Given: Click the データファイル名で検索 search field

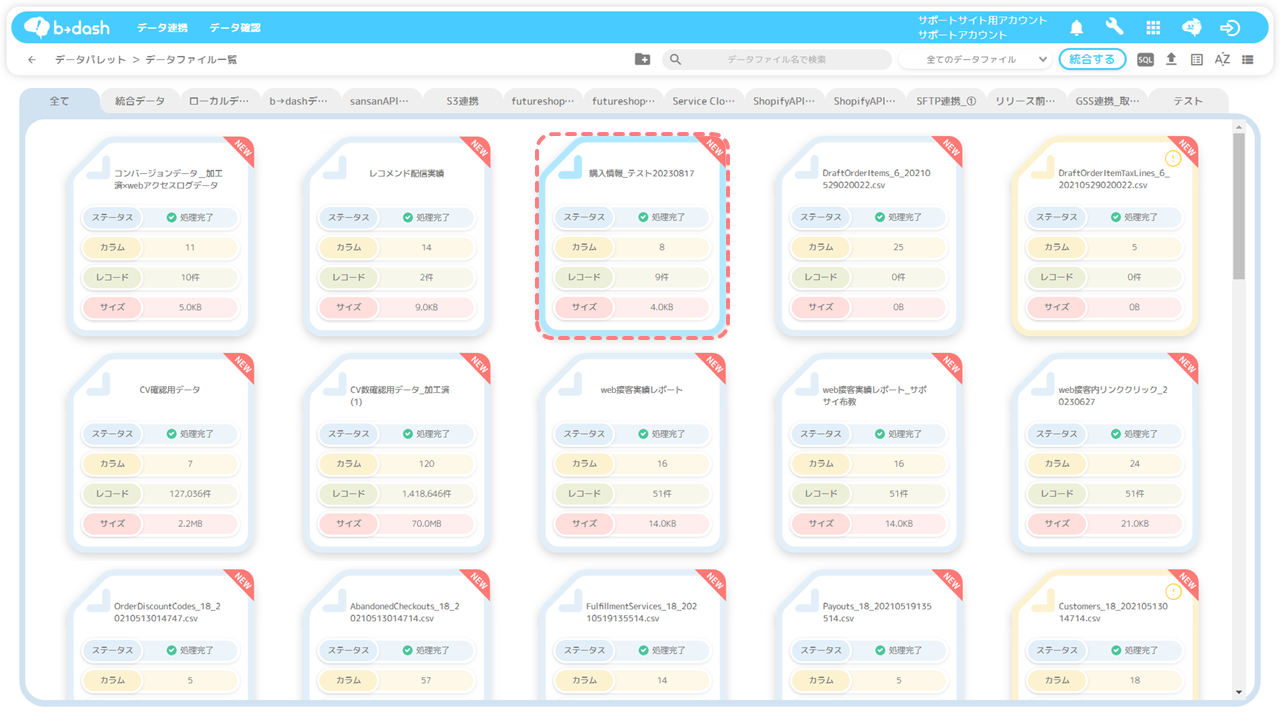Looking at the screenshot, I should (x=776, y=60).
